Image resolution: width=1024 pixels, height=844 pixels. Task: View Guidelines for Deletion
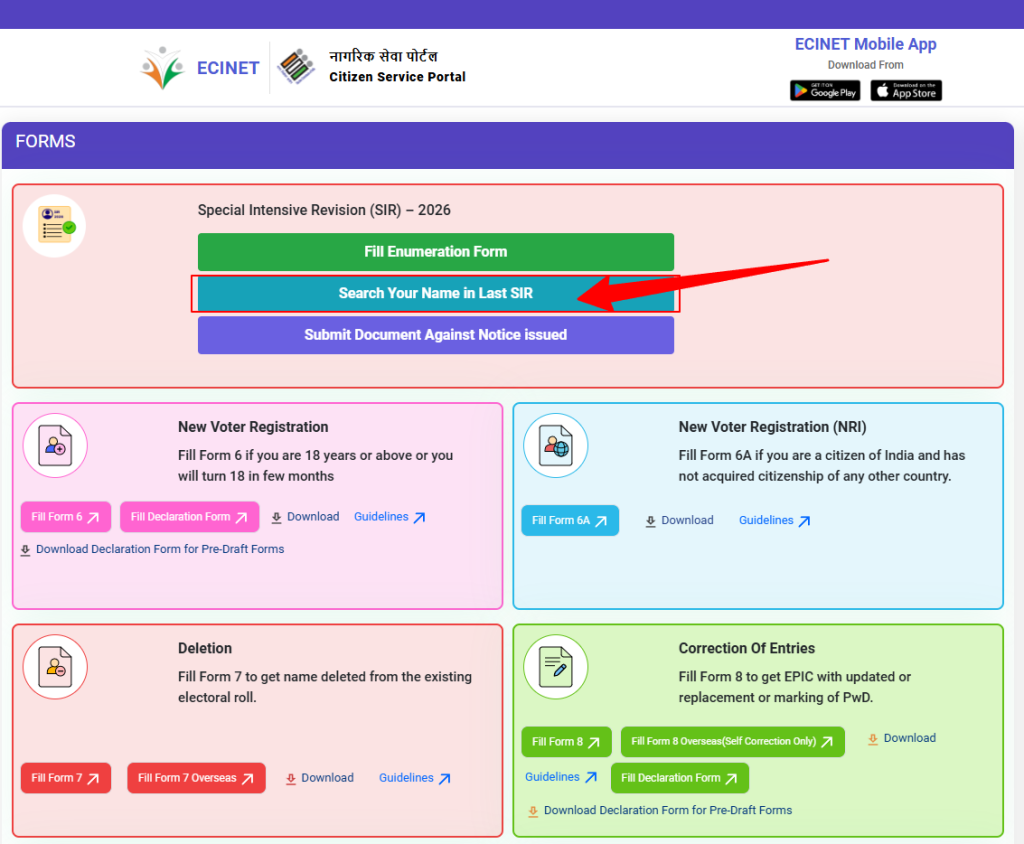tap(415, 778)
